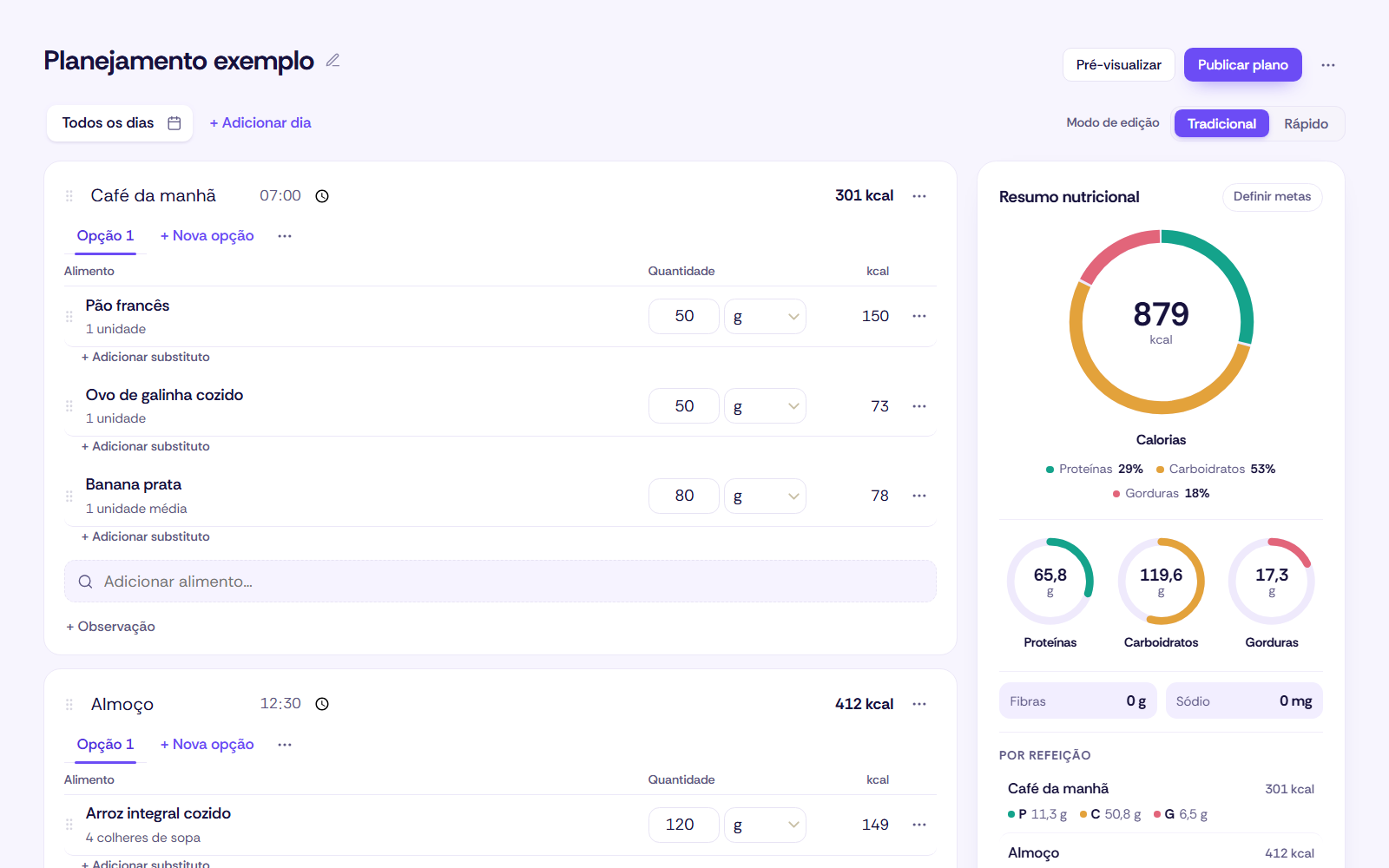
Task: Click the Todos os dias button
Action: (120, 123)
